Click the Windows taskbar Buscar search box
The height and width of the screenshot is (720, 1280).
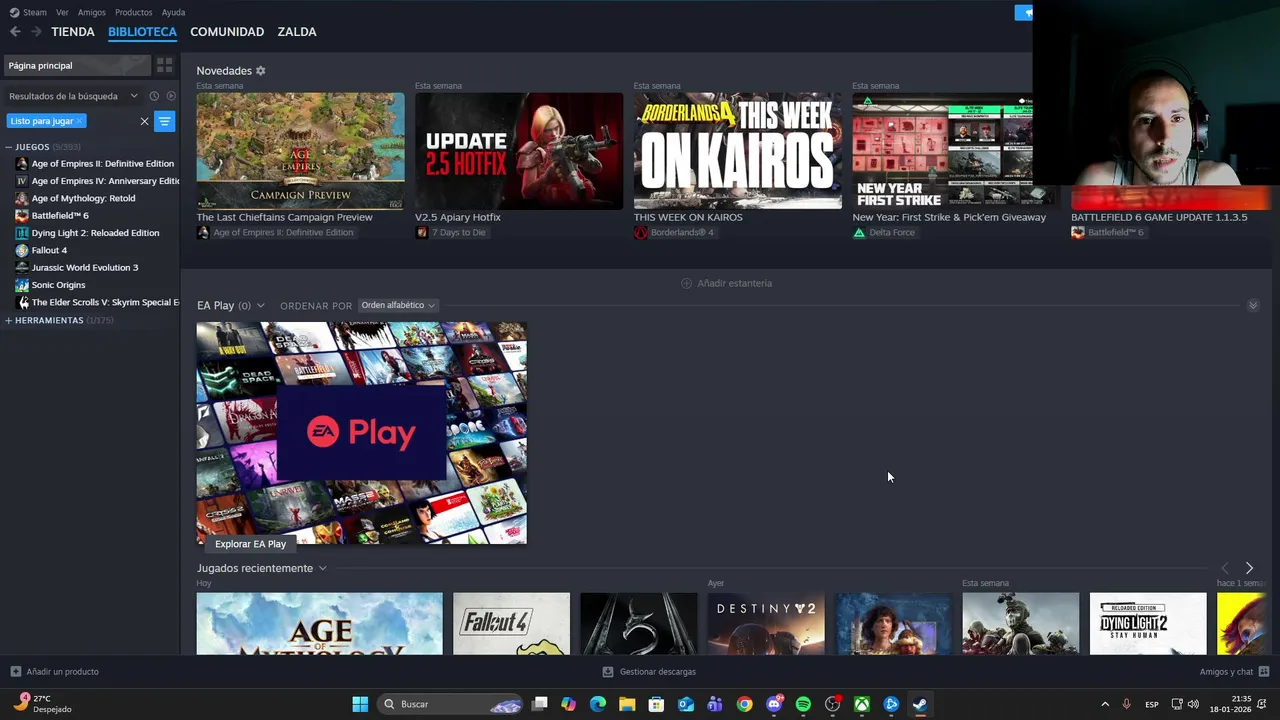[452, 704]
